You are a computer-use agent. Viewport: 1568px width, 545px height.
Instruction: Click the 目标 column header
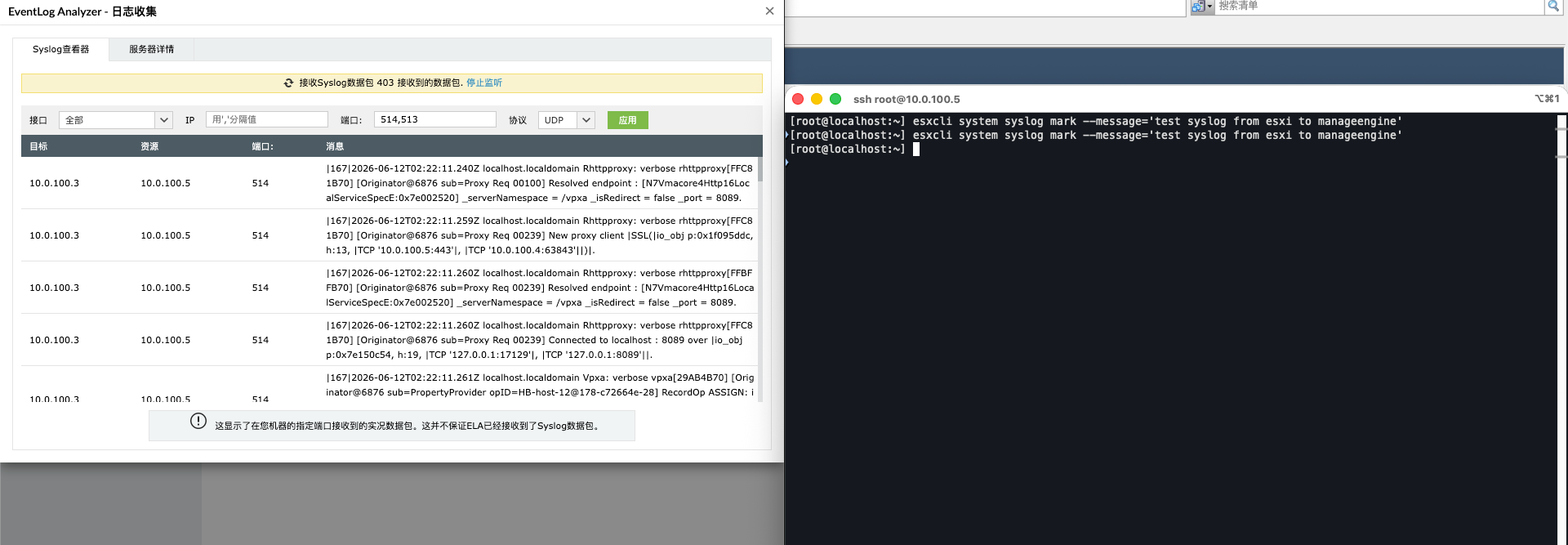click(x=38, y=146)
